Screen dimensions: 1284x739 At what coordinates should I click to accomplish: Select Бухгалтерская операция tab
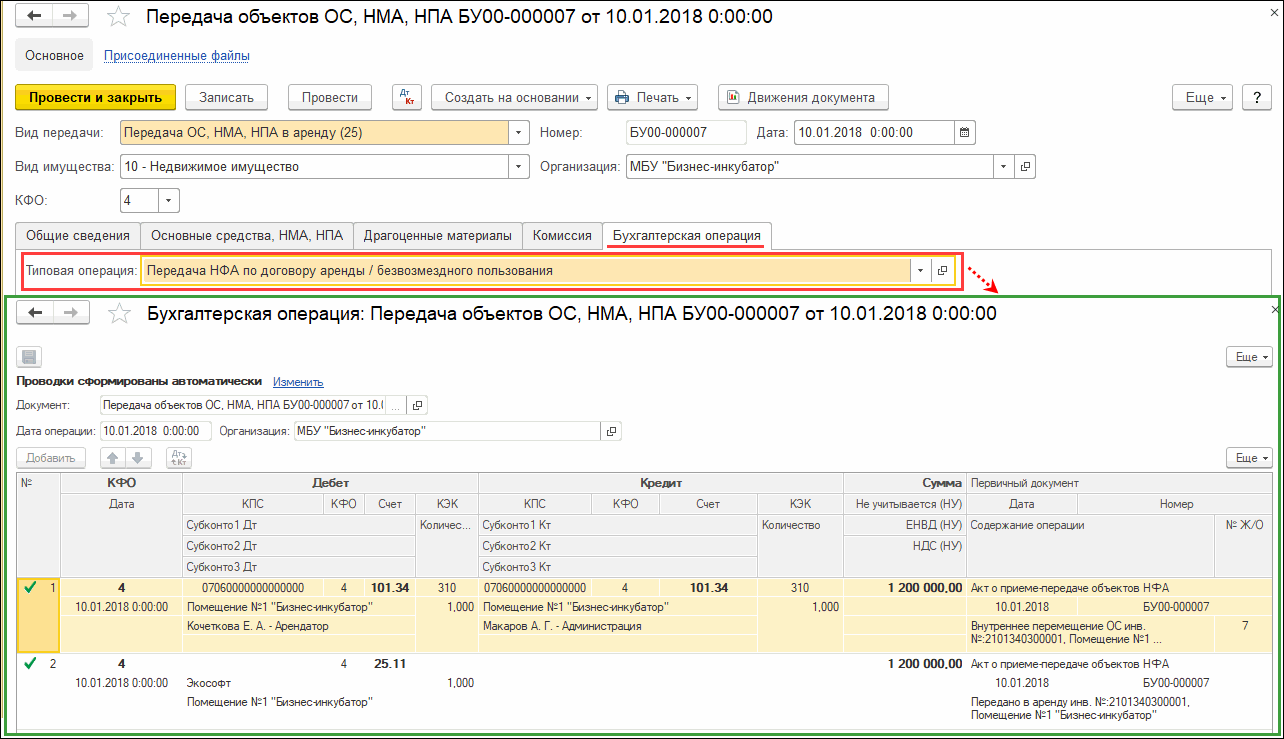click(688, 235)
